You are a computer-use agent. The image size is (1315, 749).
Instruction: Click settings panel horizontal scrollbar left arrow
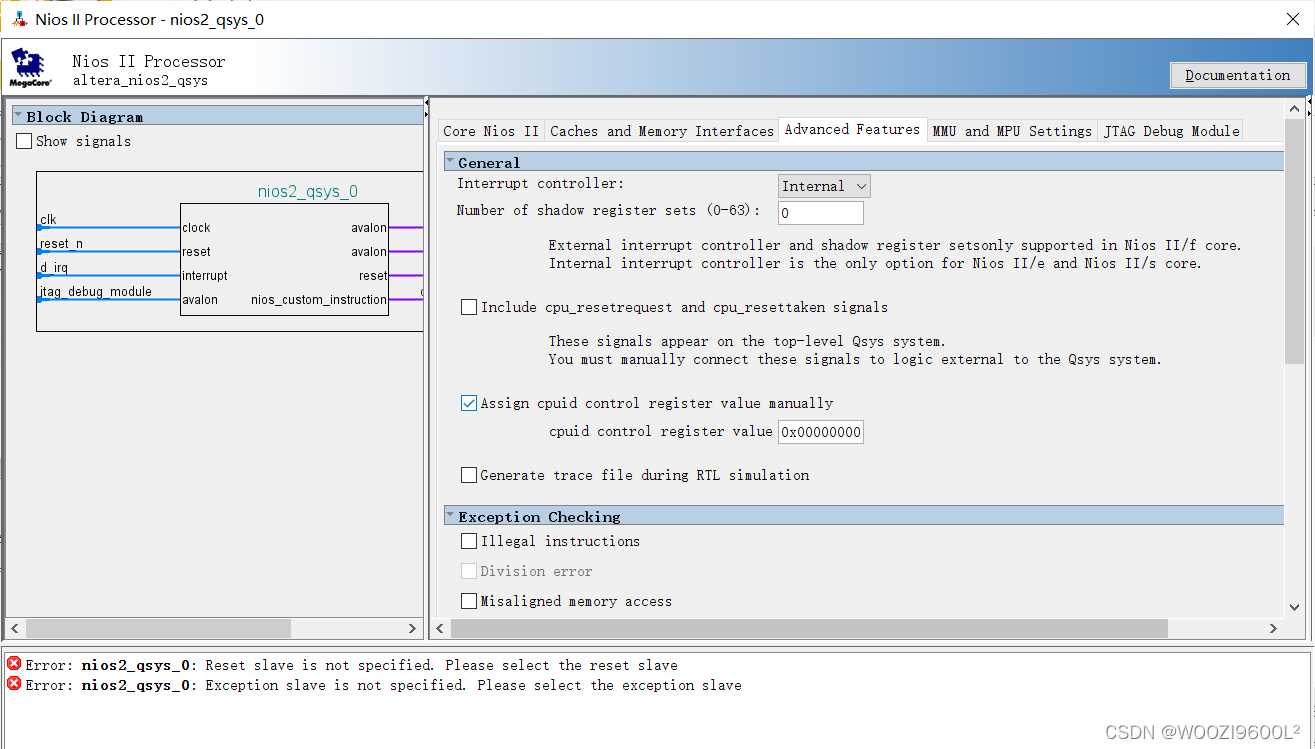pos(441,628)
